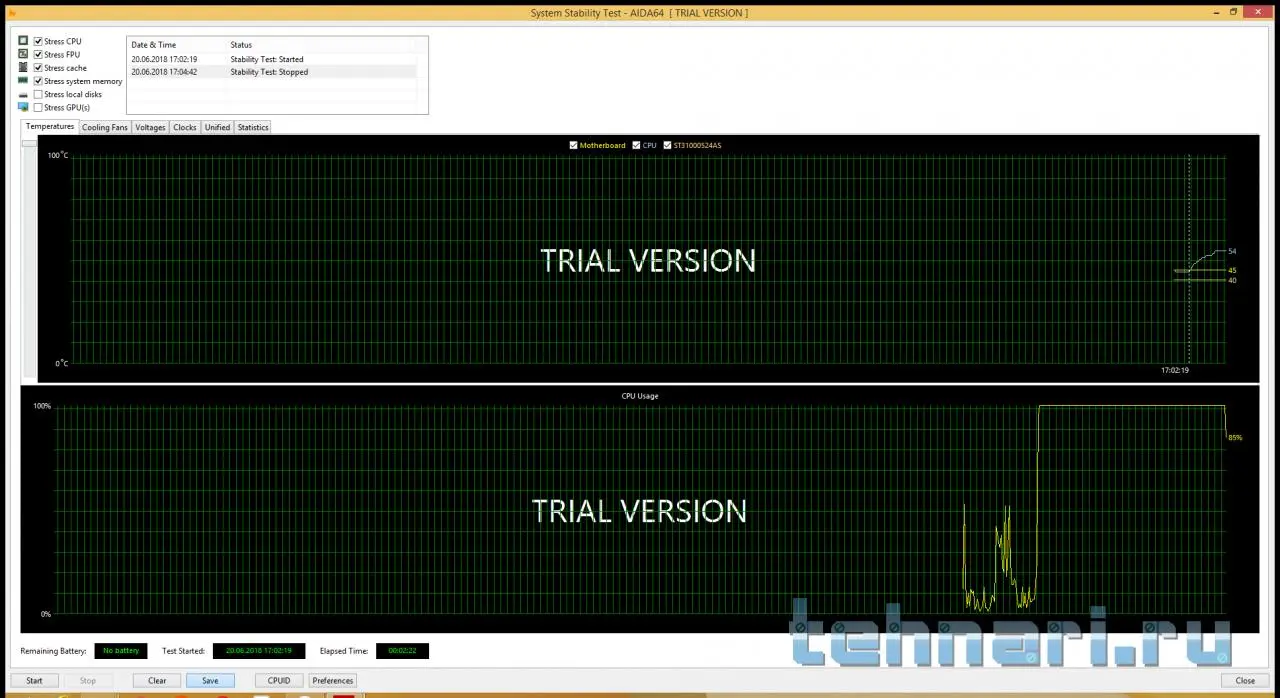This screenshot has height=698, width=1280.
Task: Hide the Motherboard temperature graph line
Action: coord(573,145)
